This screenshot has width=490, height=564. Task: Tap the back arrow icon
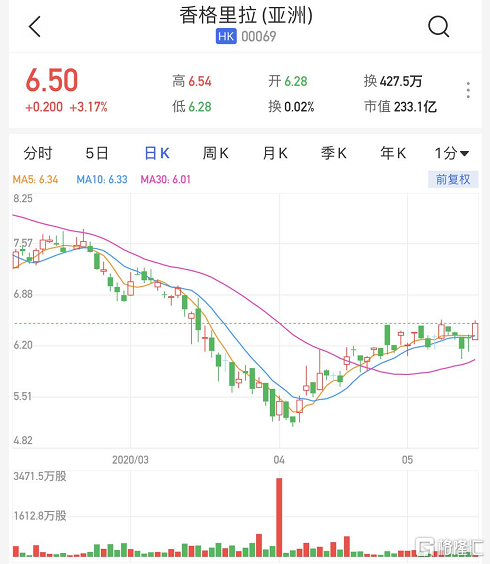pos(35,26)
